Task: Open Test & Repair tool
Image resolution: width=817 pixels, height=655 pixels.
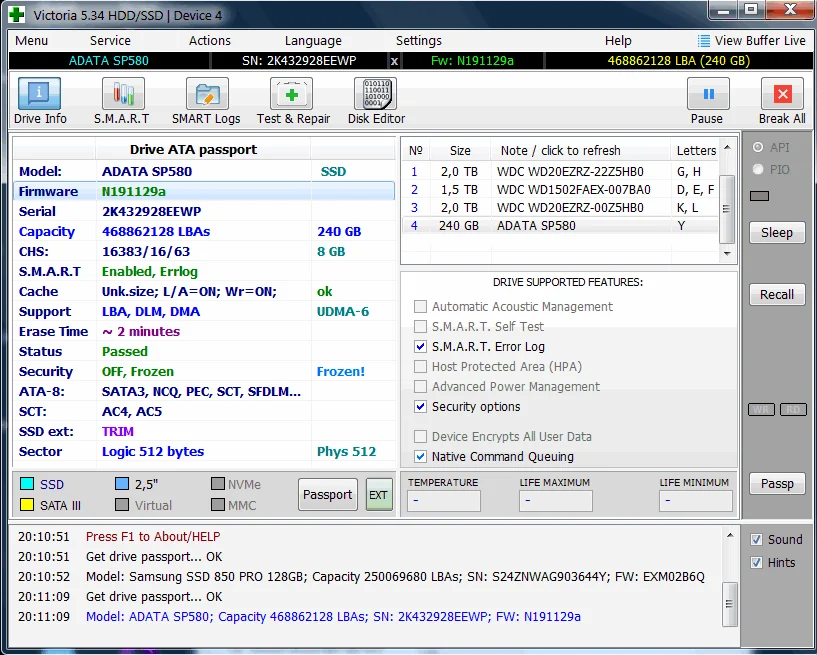Action: [x=291, y=94]
